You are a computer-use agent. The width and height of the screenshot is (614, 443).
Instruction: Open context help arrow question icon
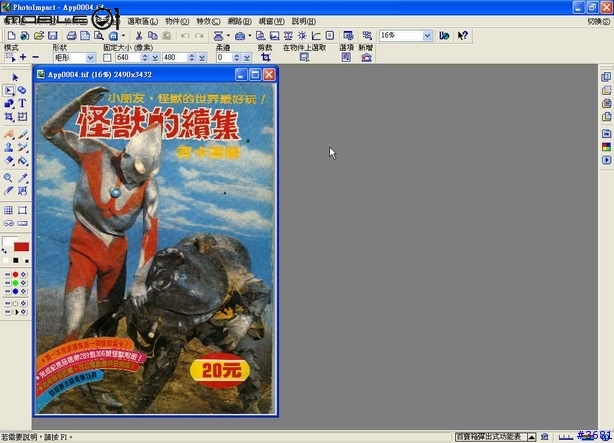[462, 36]
